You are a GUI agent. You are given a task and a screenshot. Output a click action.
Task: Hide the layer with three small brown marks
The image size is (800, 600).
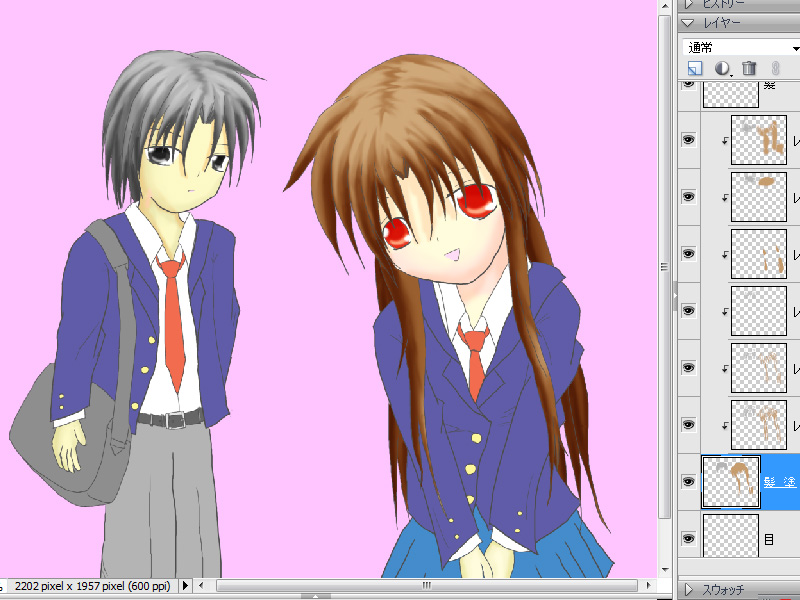(x=689, y=254)
